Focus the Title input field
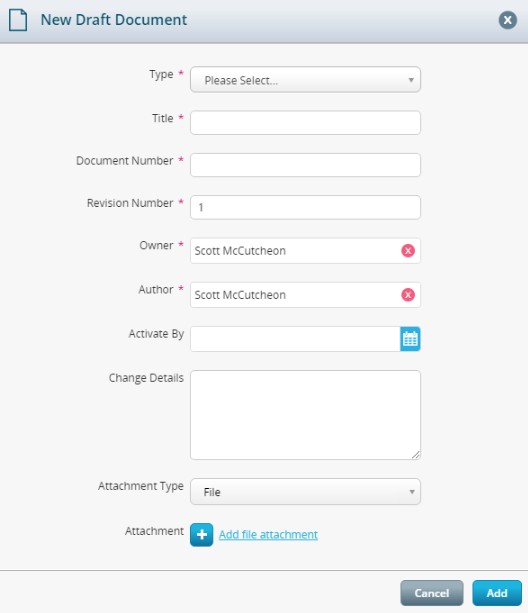The width and height of the screenshot is (528, 613). [x=305, y=123]
